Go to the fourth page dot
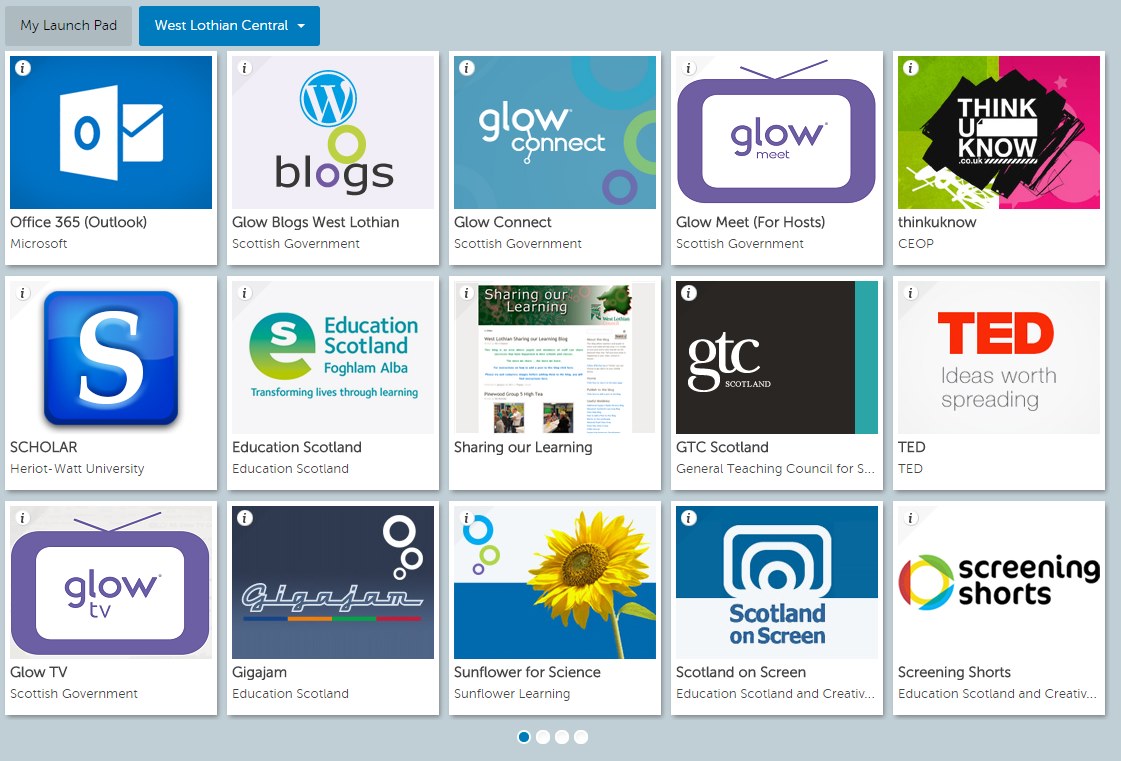This screenshot has height=761, width=1121. pyautogui.click(x=581, y=737)
